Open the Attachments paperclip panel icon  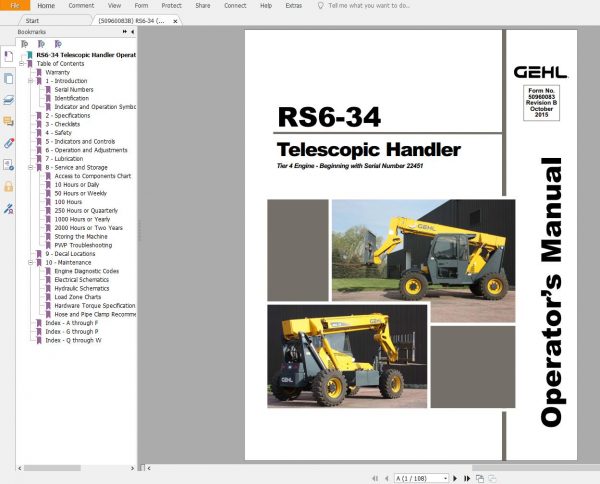pos(8,143)
